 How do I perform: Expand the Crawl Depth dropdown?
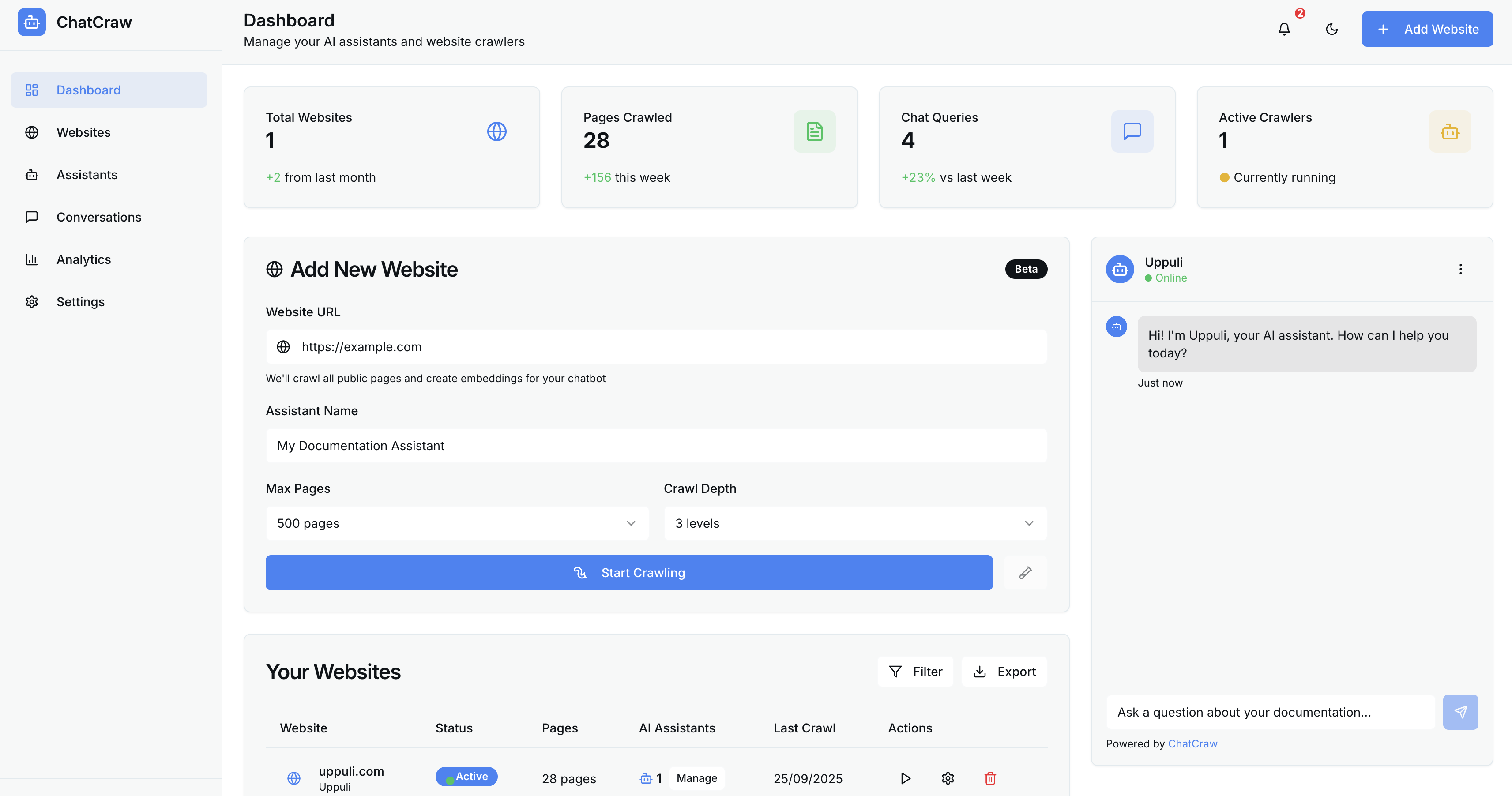click(x=854, y=523)
